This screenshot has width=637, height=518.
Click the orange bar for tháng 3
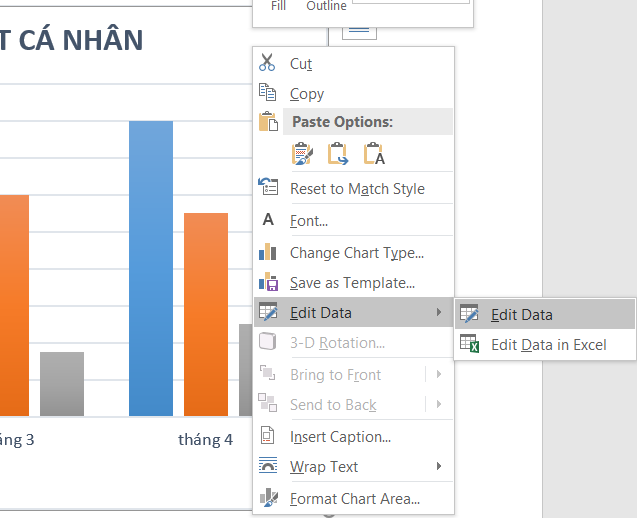[14, 305]
